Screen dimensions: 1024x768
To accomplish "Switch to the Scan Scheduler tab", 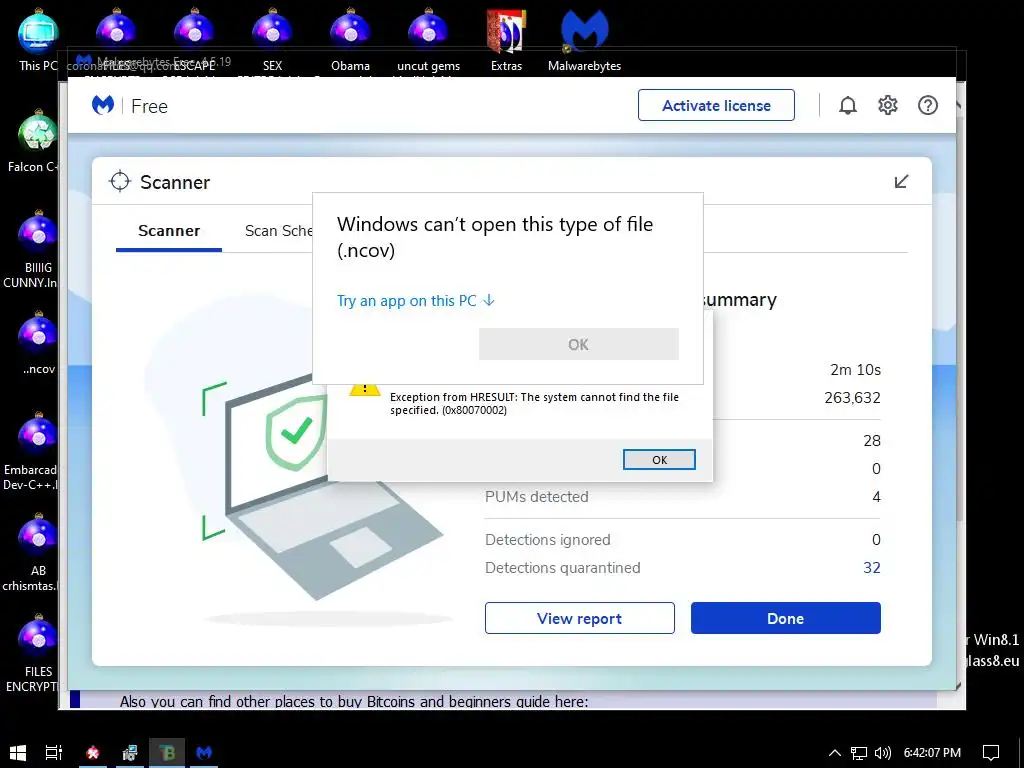I will 279,231.
